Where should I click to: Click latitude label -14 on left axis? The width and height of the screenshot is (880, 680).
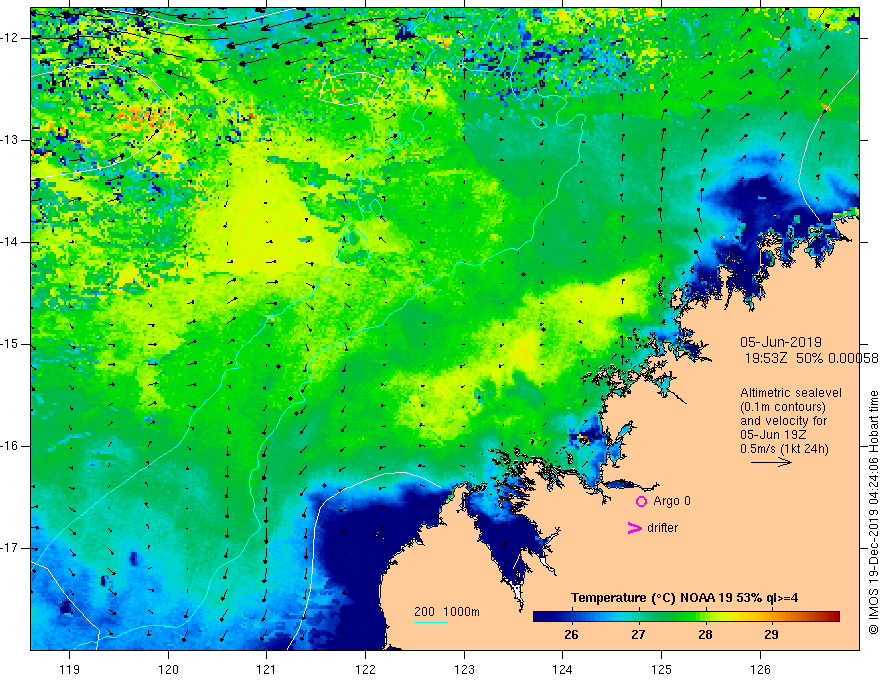pyautogui.click(x=10, y=242)
